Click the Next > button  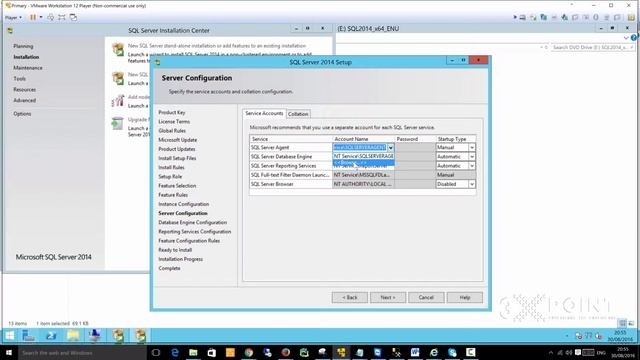388,298
